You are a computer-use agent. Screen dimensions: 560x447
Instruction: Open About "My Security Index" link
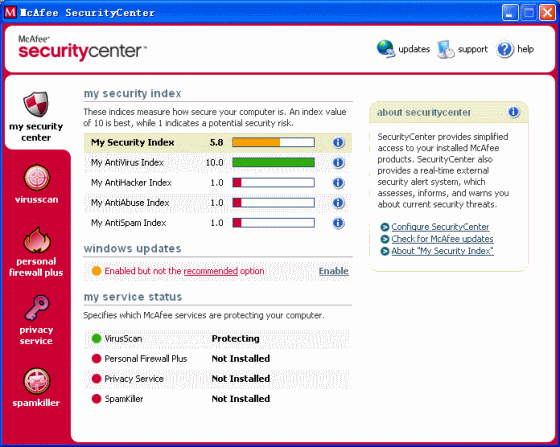click(x=442, y=251)
